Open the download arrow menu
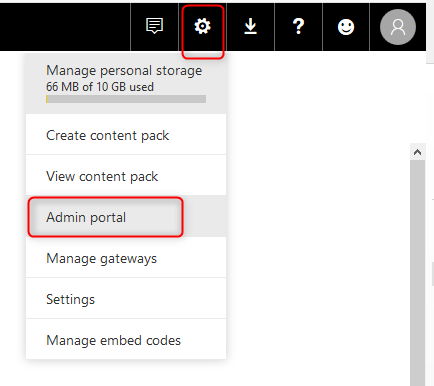Image resolution: width=434 pixels, height=386 pixels. (250, 26)
